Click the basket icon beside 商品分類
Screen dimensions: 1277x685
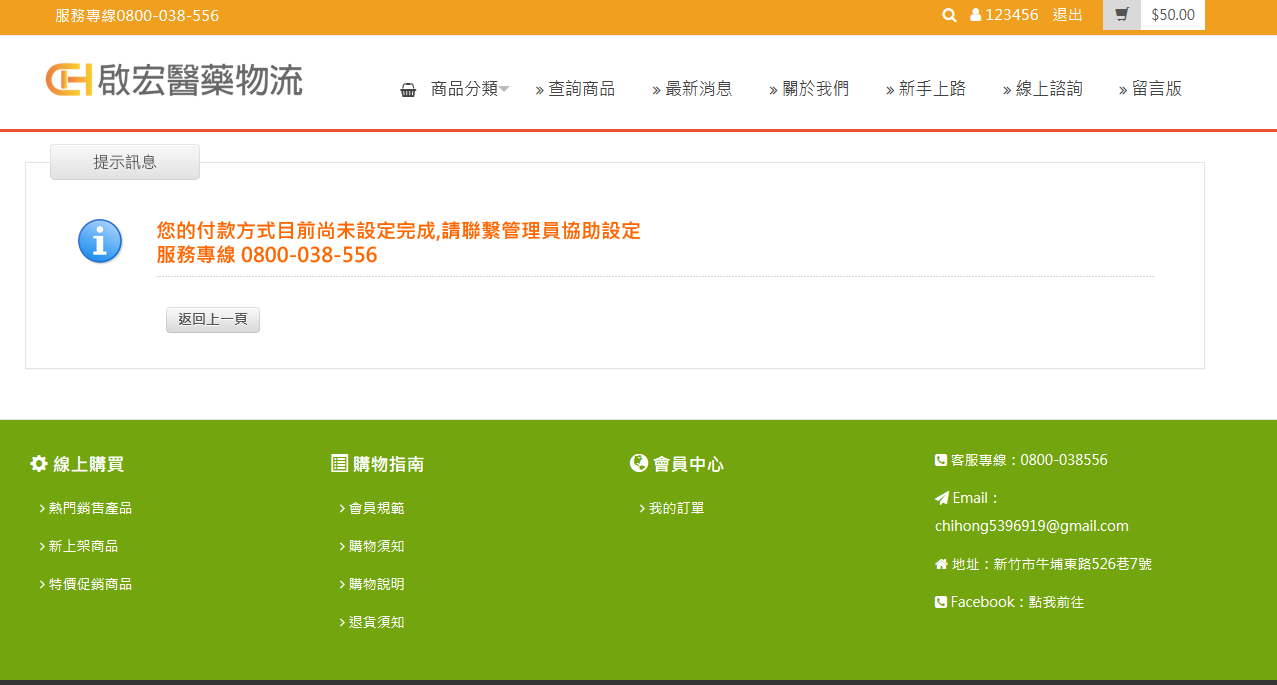pyautogui.click(x=408, y=89)
